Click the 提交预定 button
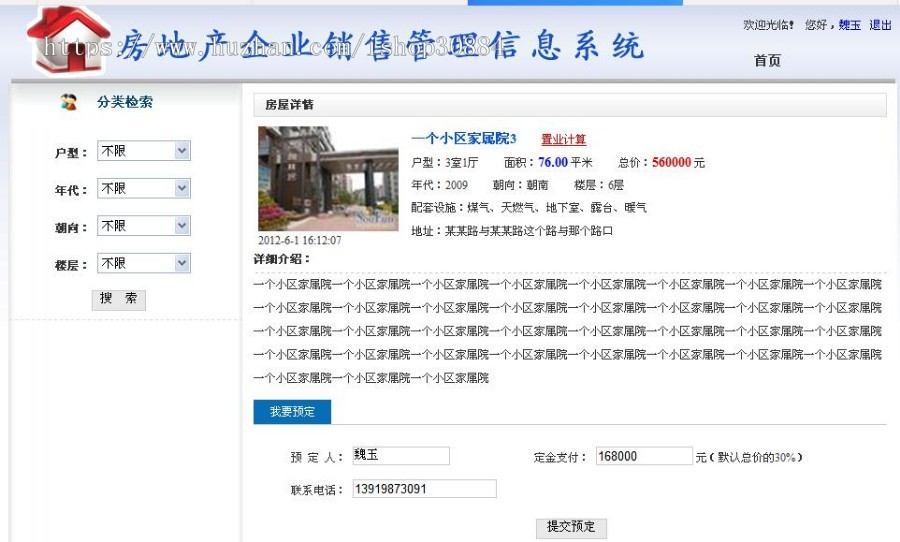 [x=571, y=527]
